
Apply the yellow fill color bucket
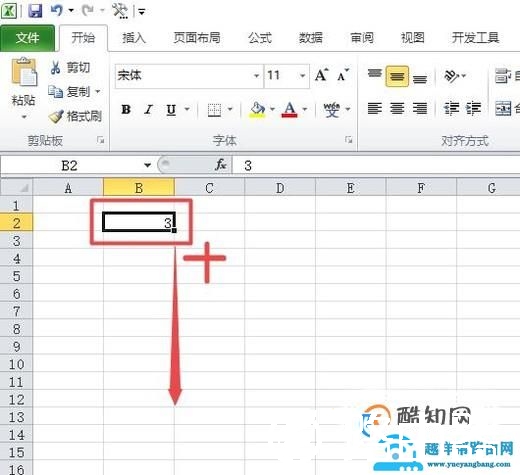257,110
